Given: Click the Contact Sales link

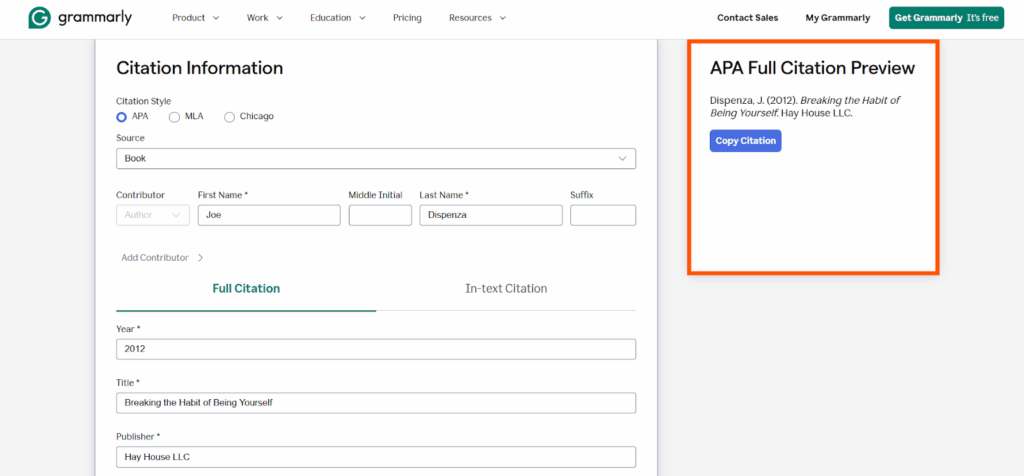Looking at the screenshot, I should coord(748,18).
